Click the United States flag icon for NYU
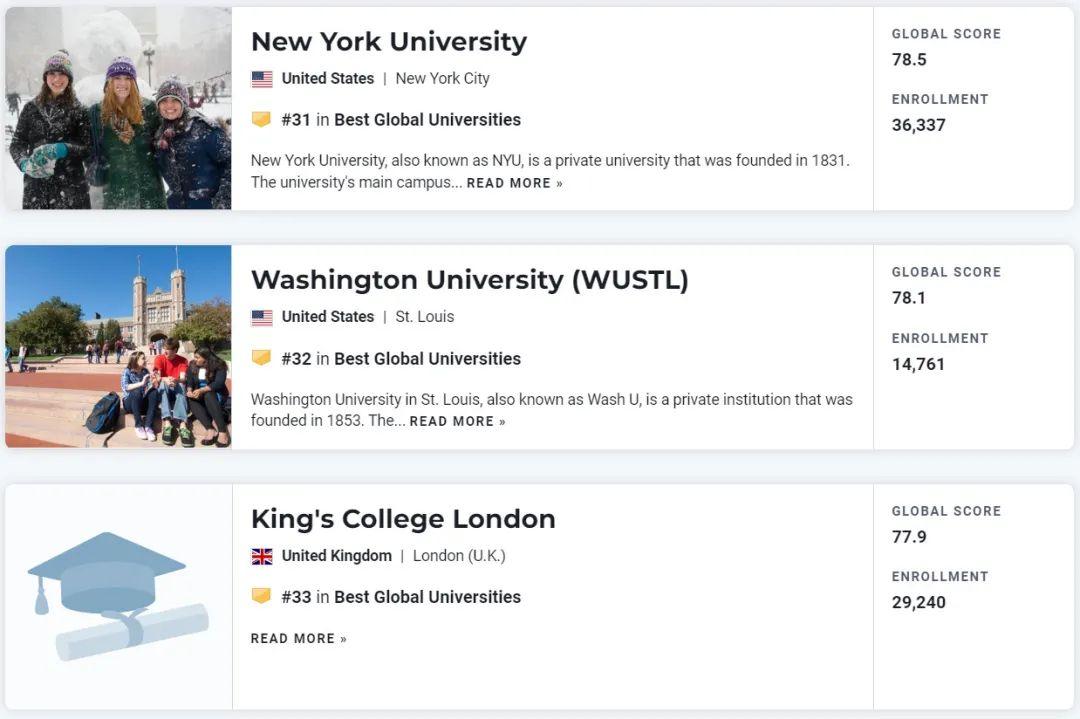The width and height of the screenshot is (1080, 719). 260,78
